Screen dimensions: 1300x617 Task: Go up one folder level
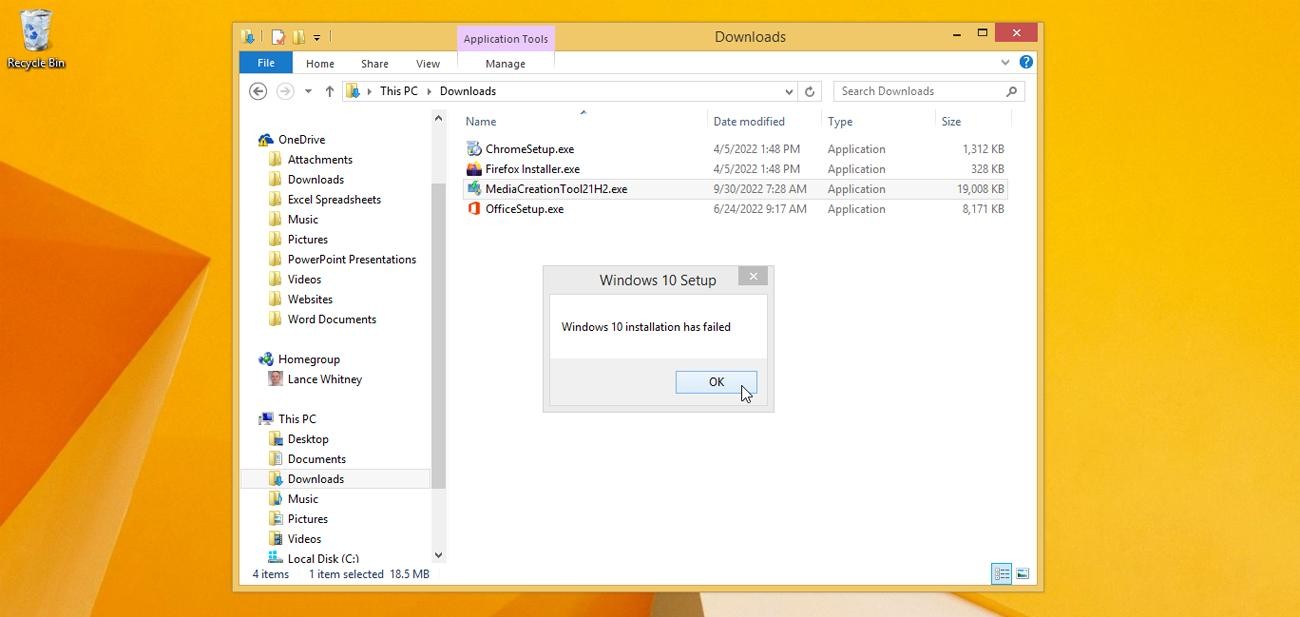329,91
